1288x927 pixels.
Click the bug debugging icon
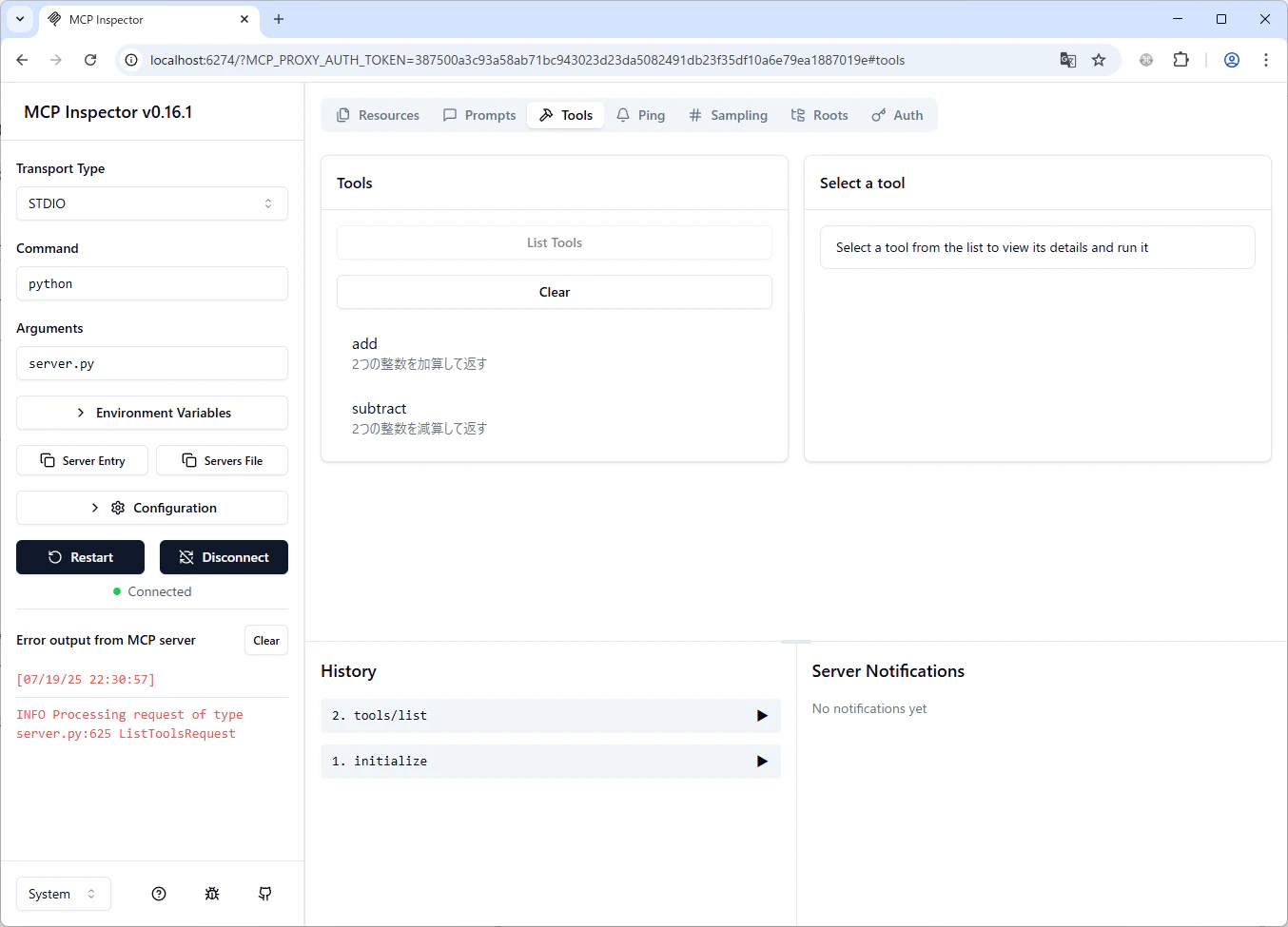[212, 894]
